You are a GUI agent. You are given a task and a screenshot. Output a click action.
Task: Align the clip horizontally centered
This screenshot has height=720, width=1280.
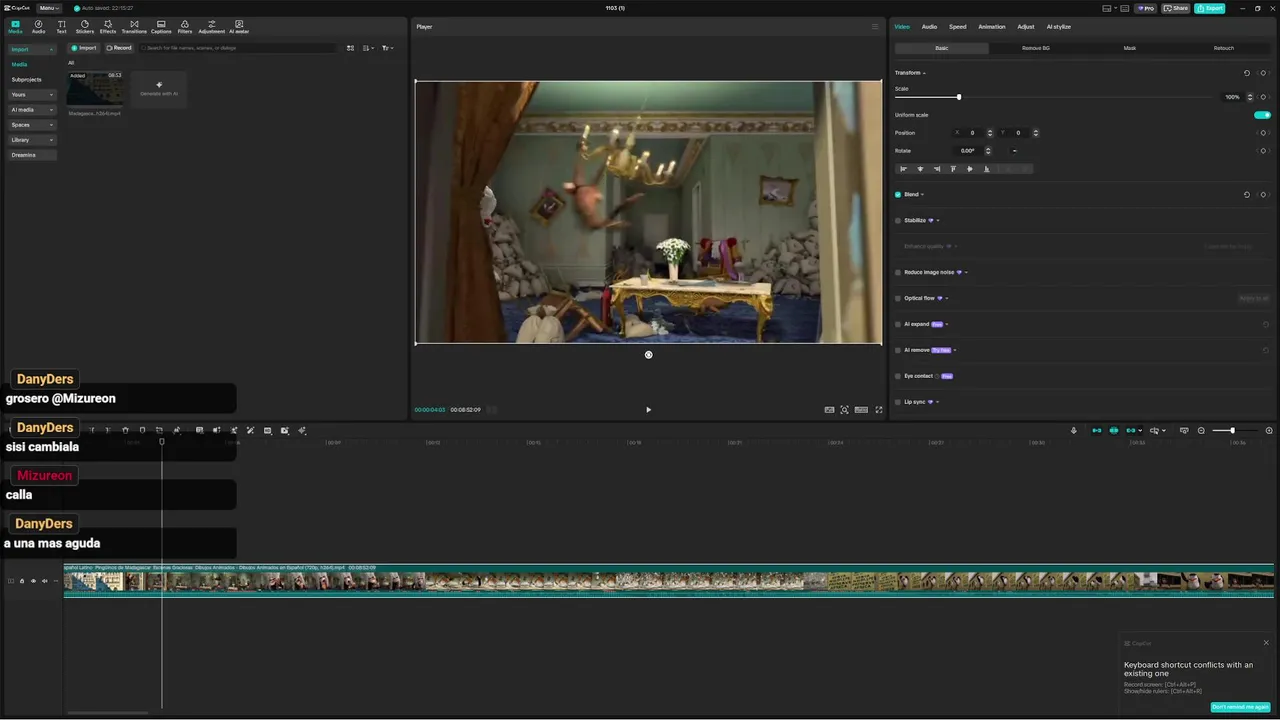(x=920, y=169)
